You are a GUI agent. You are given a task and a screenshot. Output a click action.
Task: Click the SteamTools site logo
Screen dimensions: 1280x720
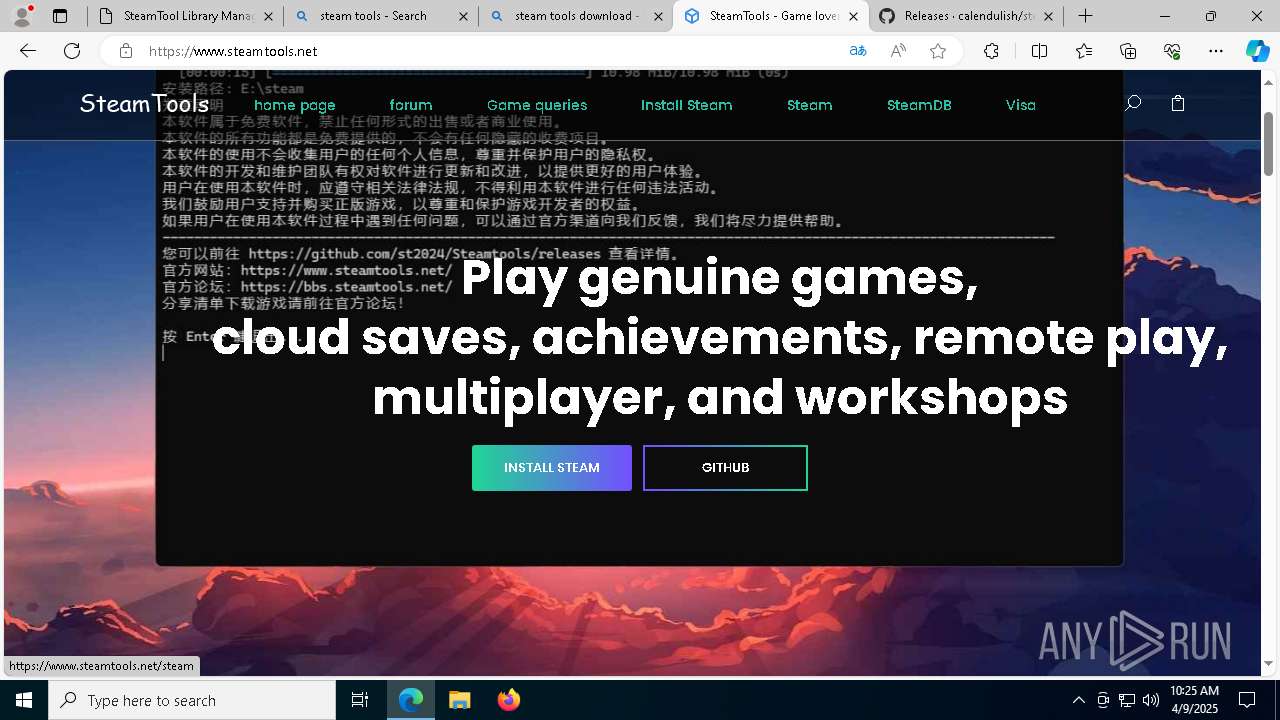tap(144, 103)
